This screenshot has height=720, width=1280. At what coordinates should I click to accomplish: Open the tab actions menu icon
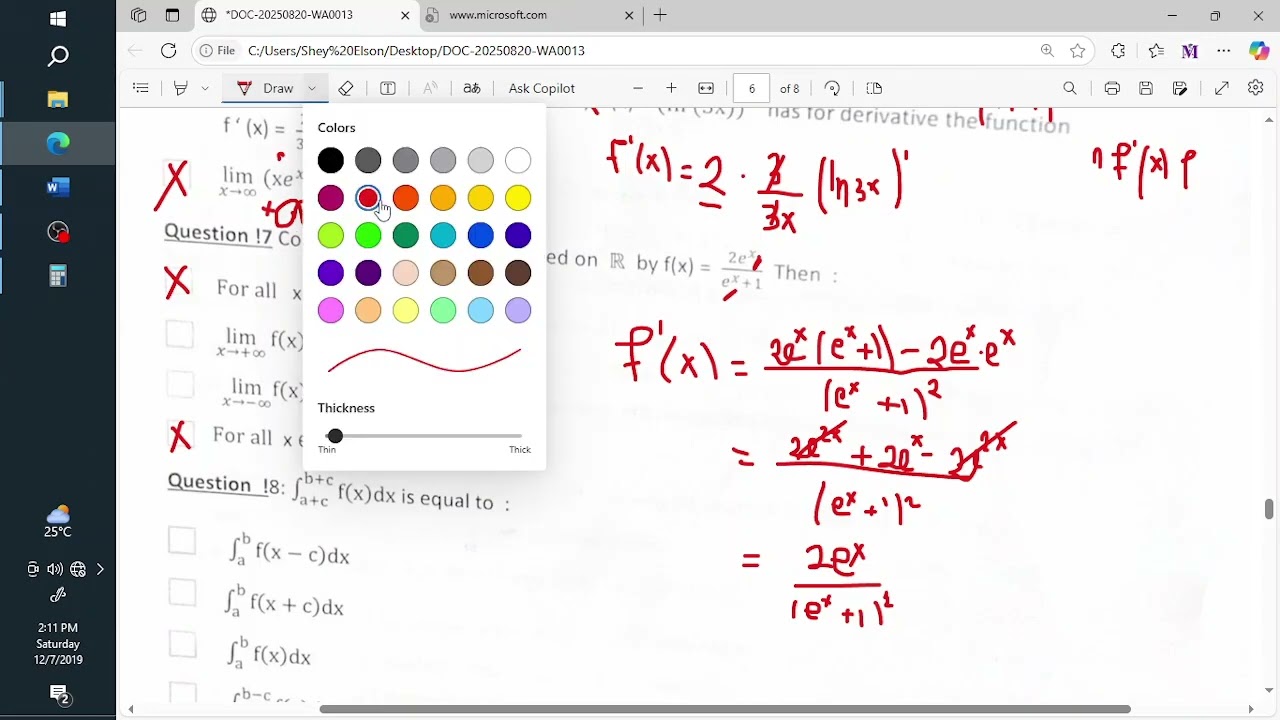(x=172, y=15)
